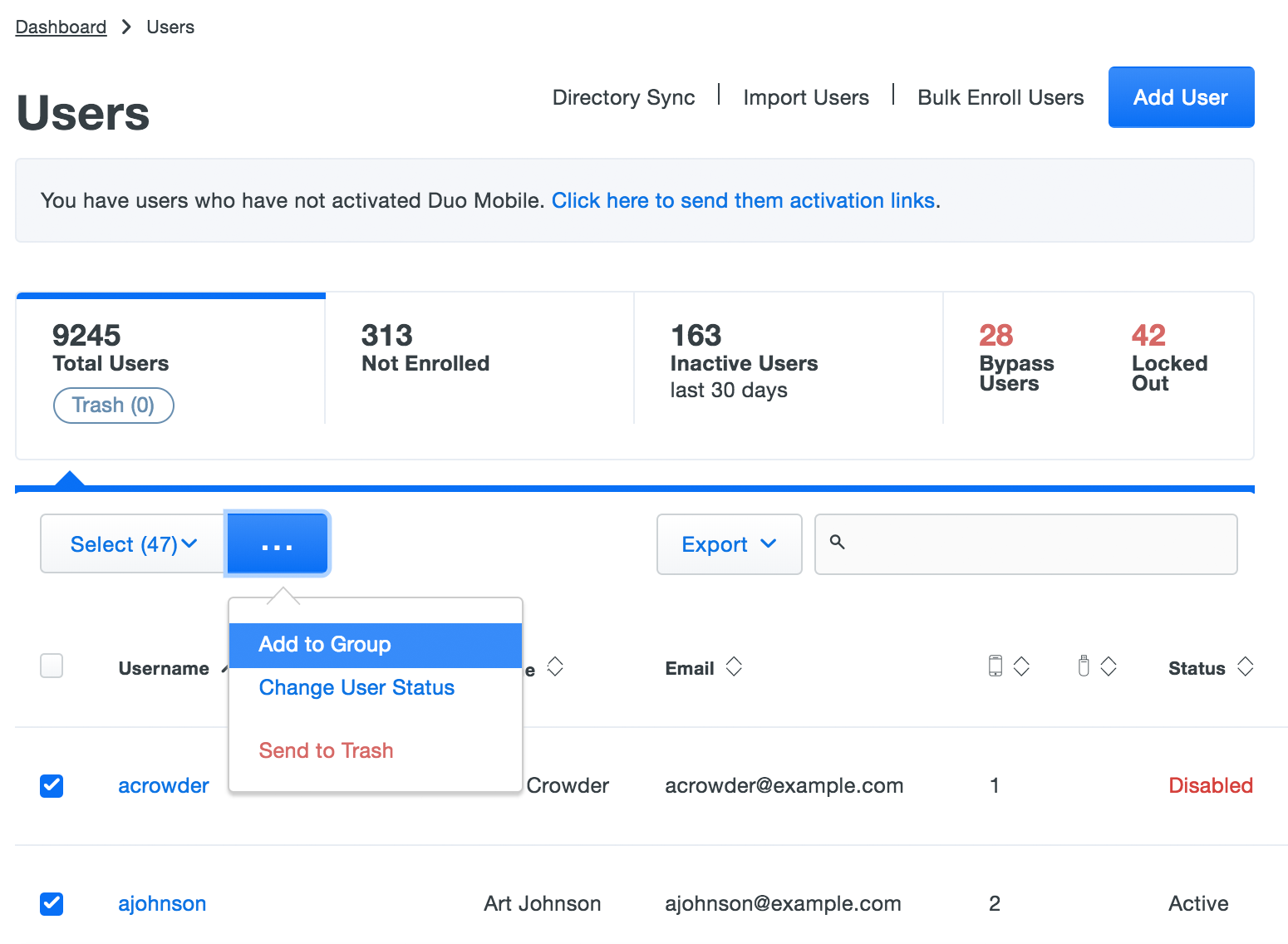Show the 42 Locked Out users

[1169, 357]
